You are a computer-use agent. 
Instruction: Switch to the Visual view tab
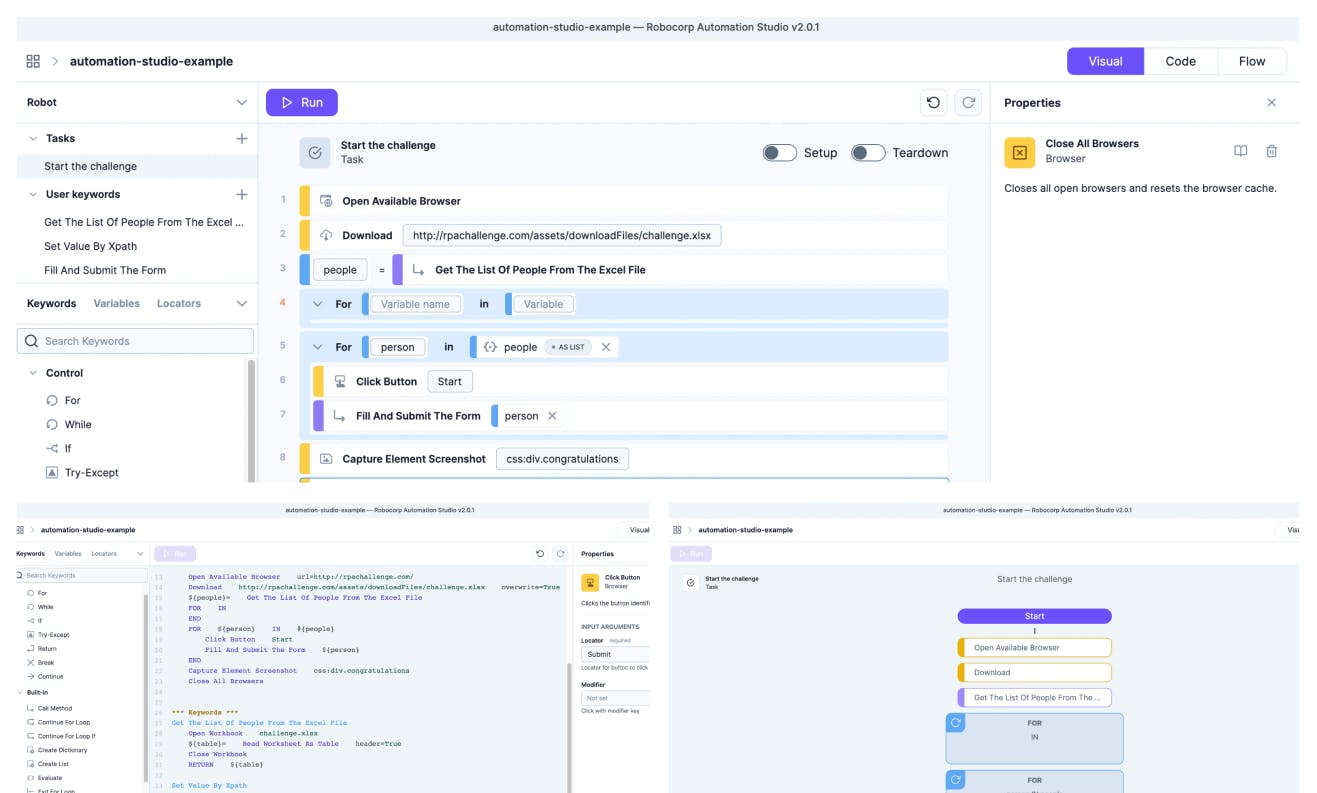1105,61
